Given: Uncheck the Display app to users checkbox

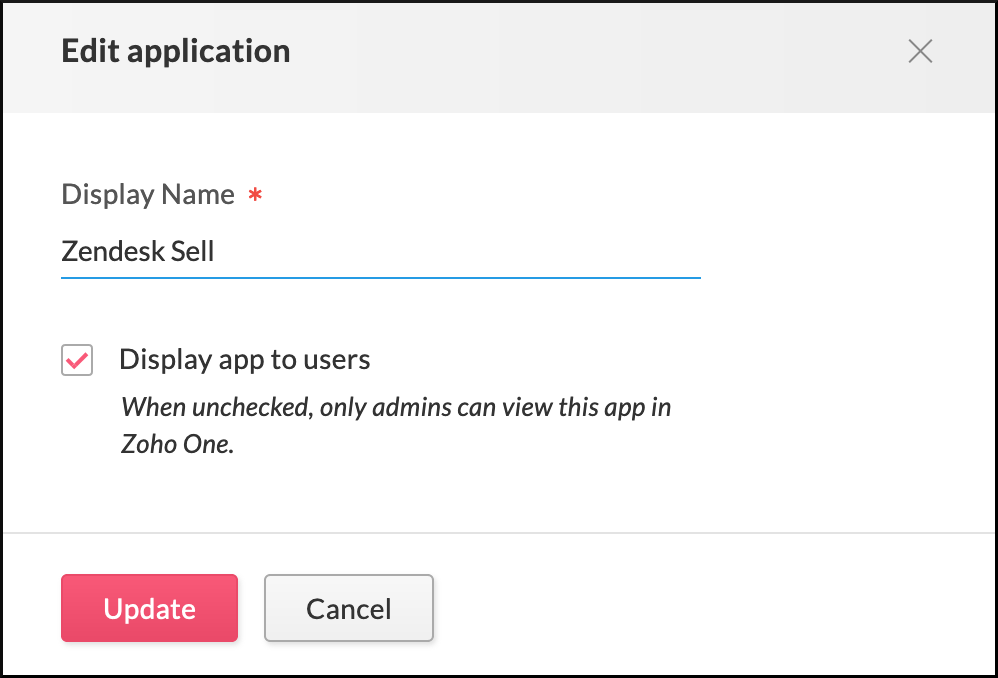Looking at the screenshot, I should point(77,360).
